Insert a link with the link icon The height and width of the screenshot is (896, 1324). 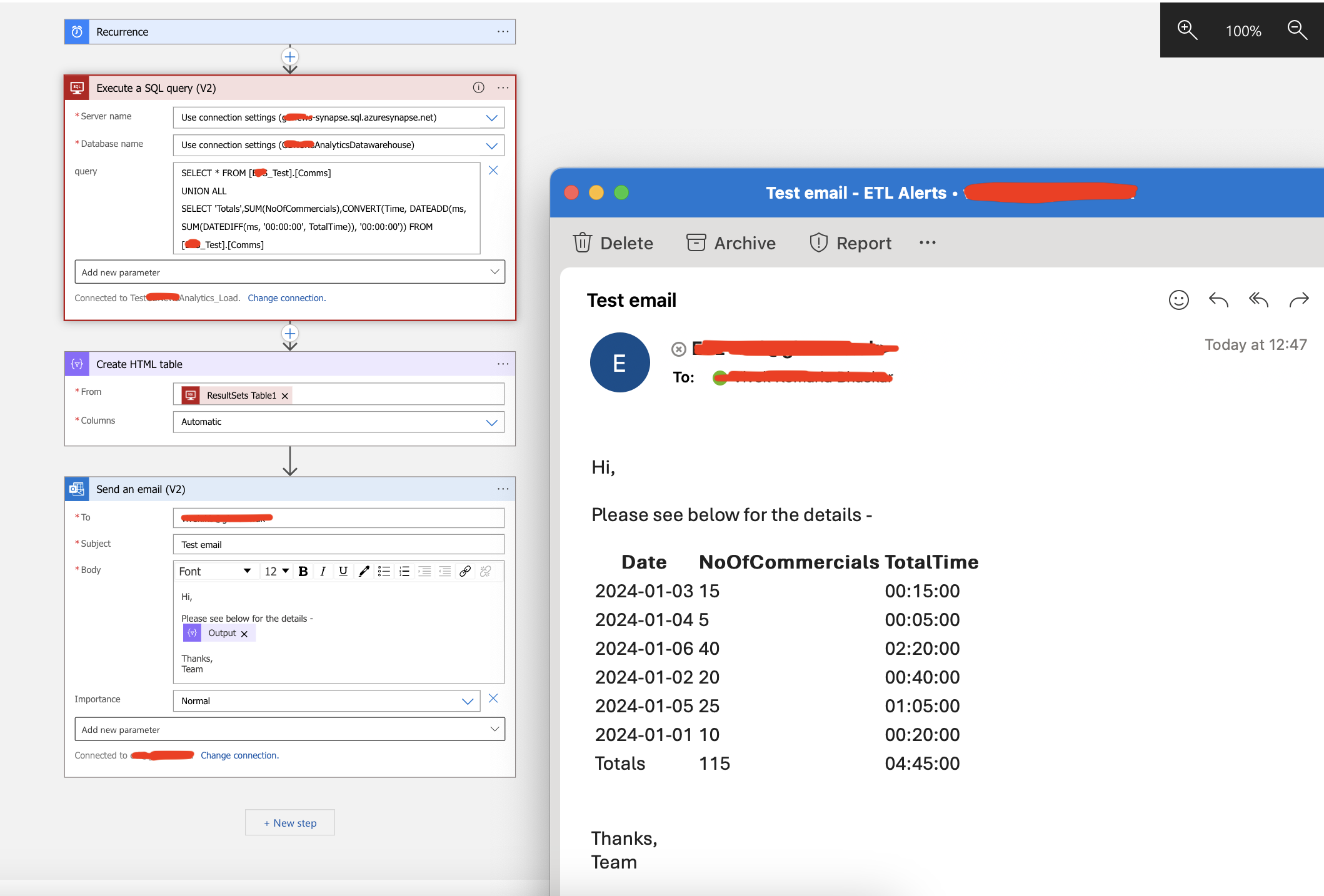[x=465, y=571]
